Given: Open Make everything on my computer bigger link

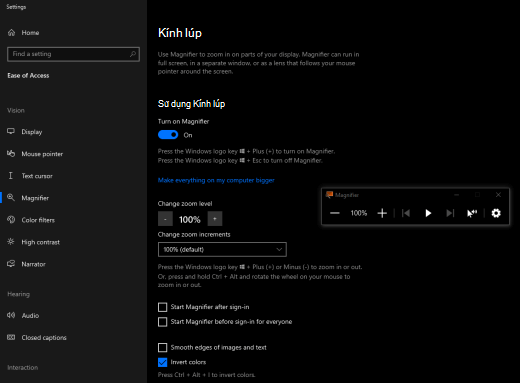Looking at the screenshot, I should pyautogui.click(x=216, y=180).
